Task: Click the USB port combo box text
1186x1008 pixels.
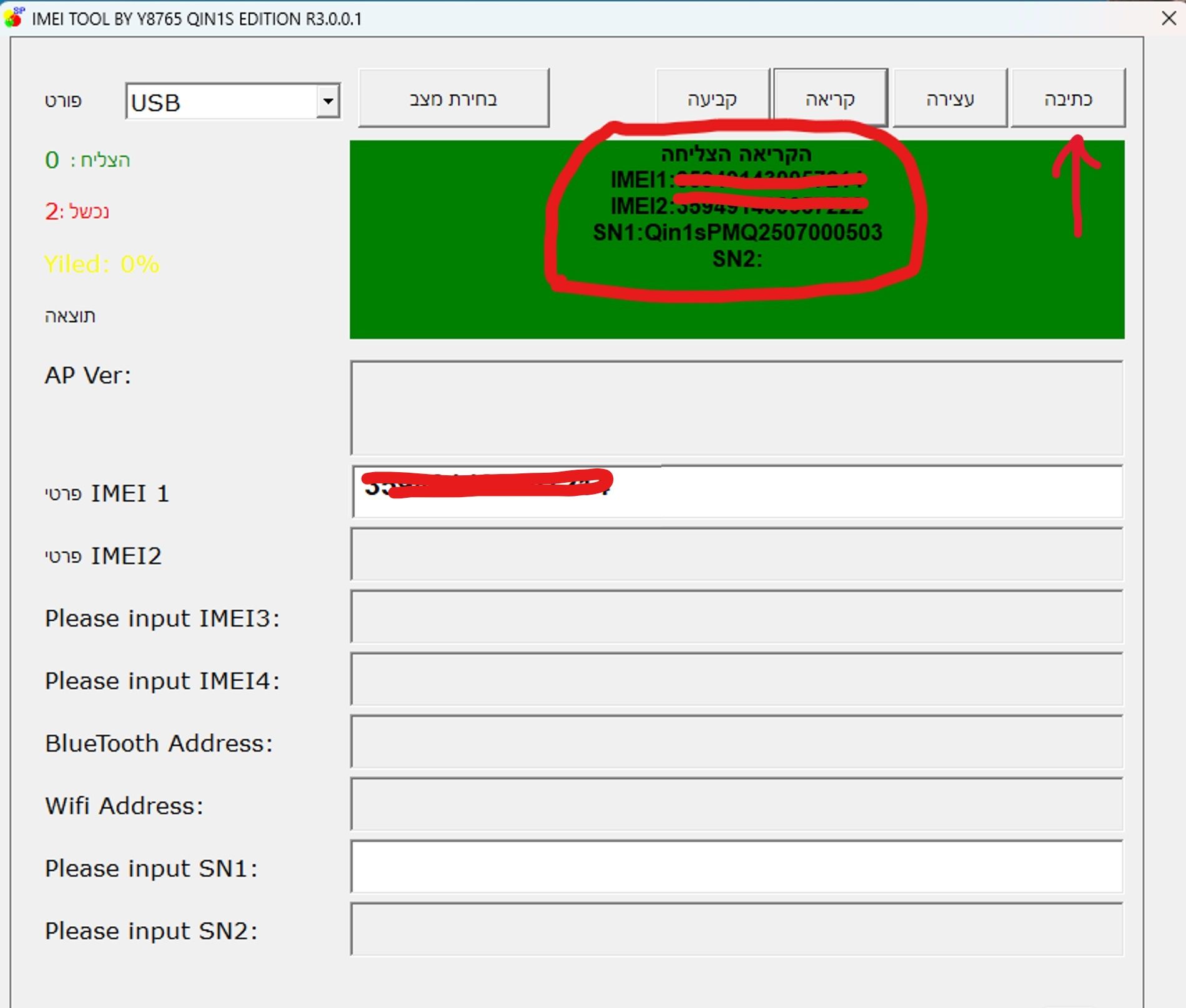Action: coord(222,102)
